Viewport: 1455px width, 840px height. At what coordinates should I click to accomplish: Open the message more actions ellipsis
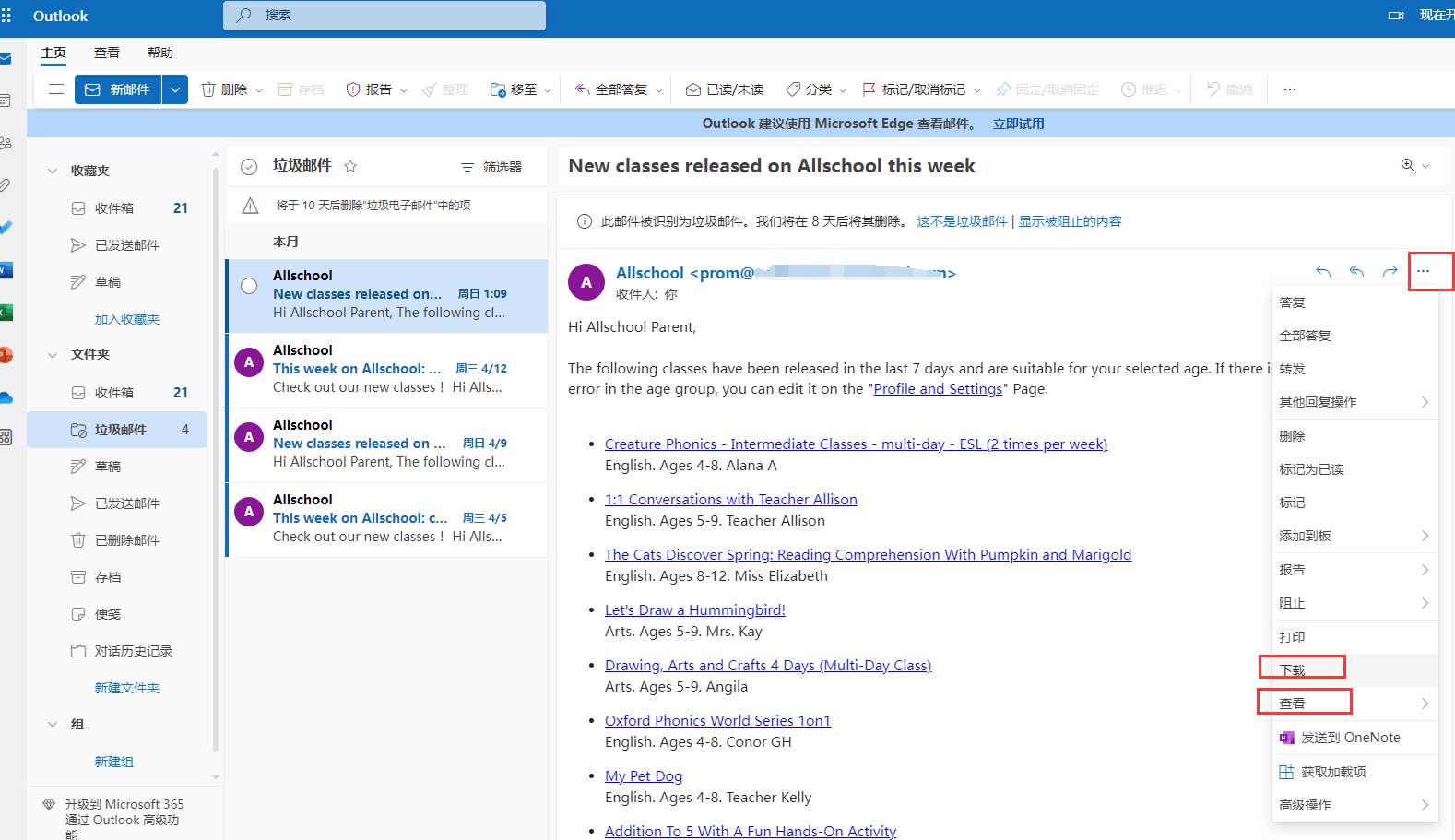[1424, 271]
